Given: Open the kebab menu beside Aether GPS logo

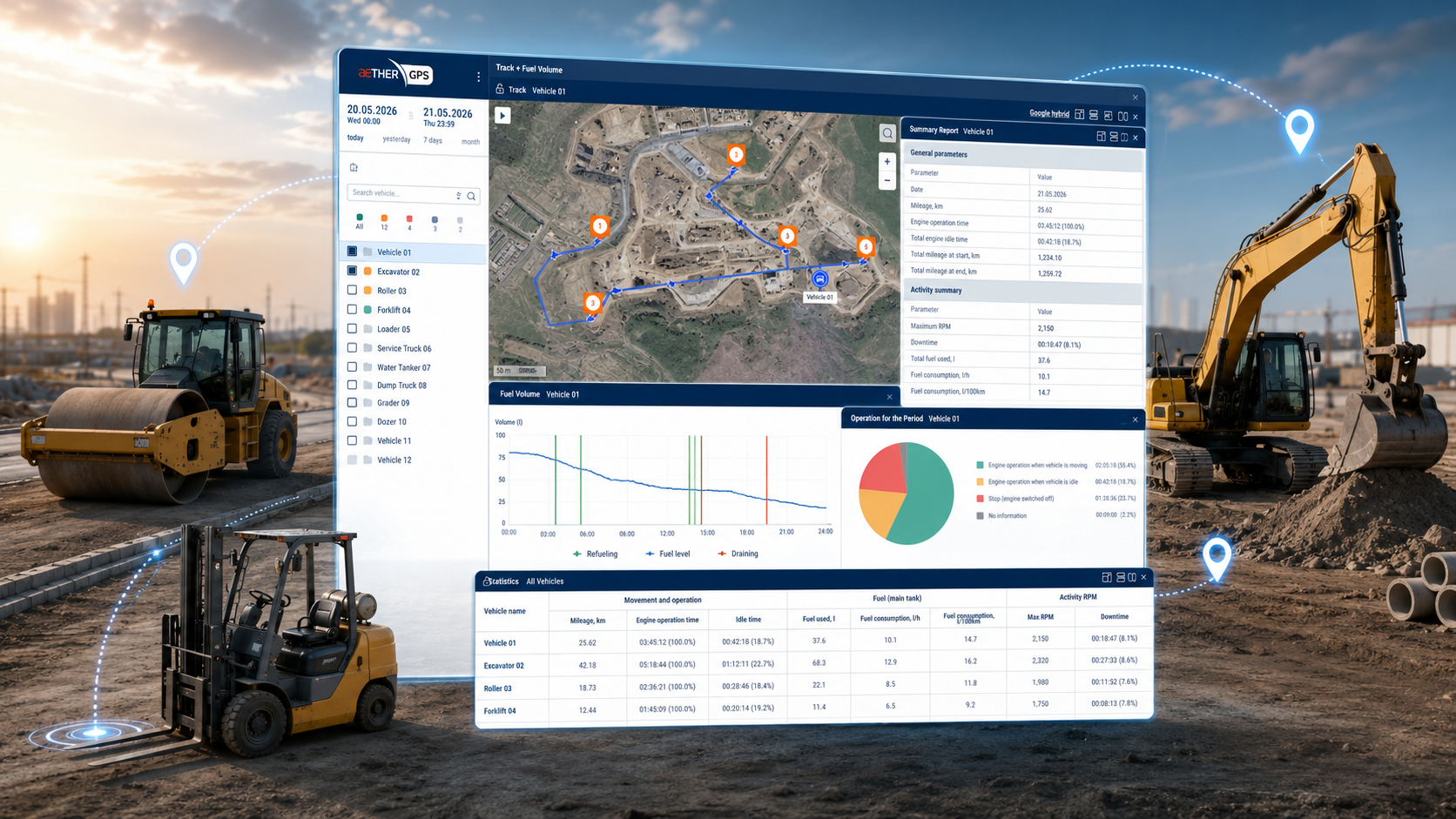Looking at the screenshot, I should [478, 77].
